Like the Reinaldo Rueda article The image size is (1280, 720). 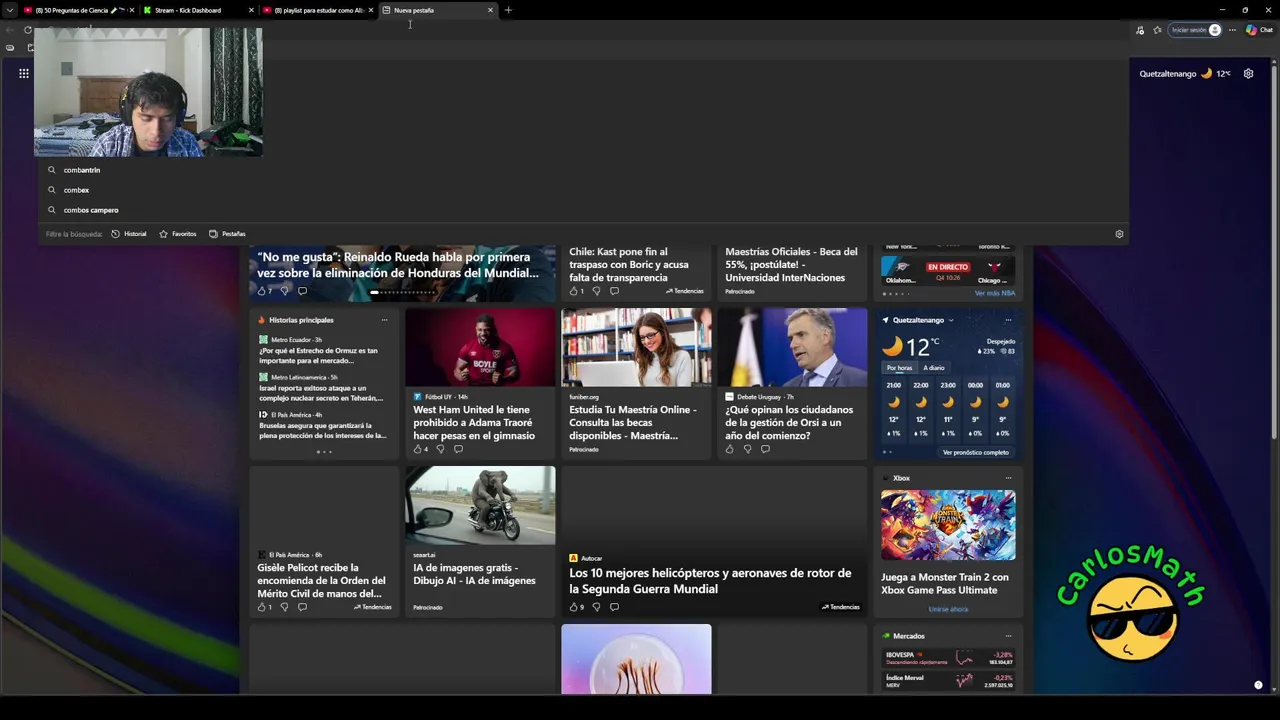click(x=262, y=291)
